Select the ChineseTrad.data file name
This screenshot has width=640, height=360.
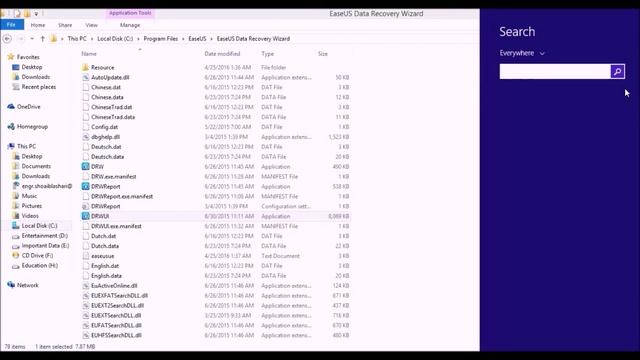pyautogui.click(x=113, y=117)
